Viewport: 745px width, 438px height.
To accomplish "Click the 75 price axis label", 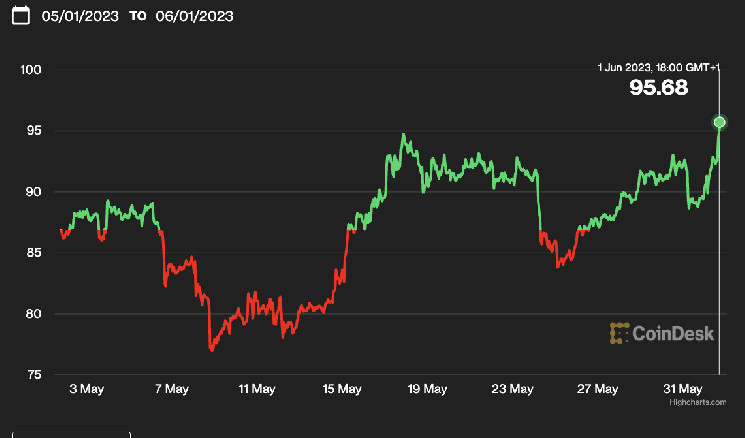I will tap(37, 375).
